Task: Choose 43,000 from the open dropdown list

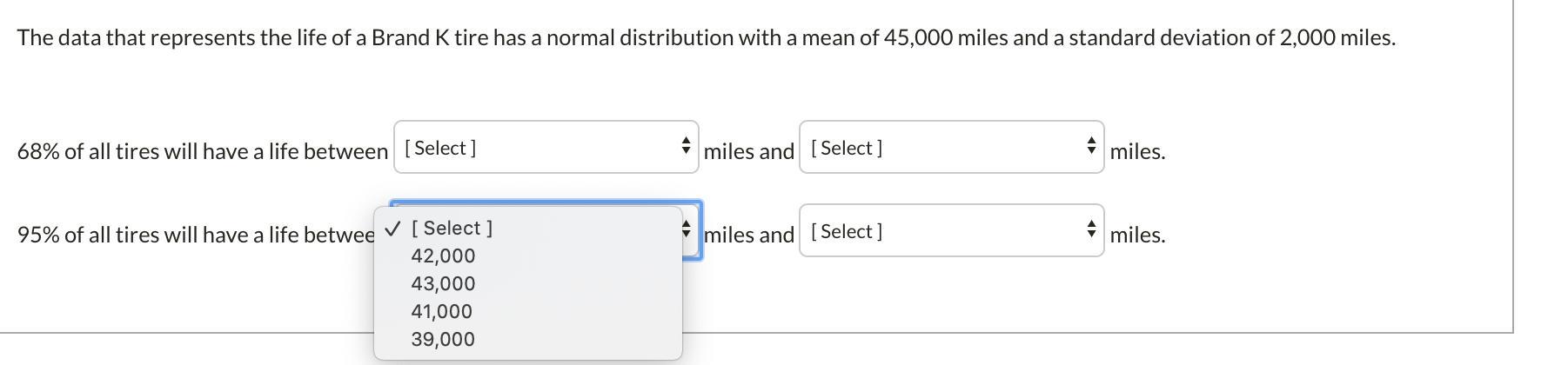Action: coord(443,283)
